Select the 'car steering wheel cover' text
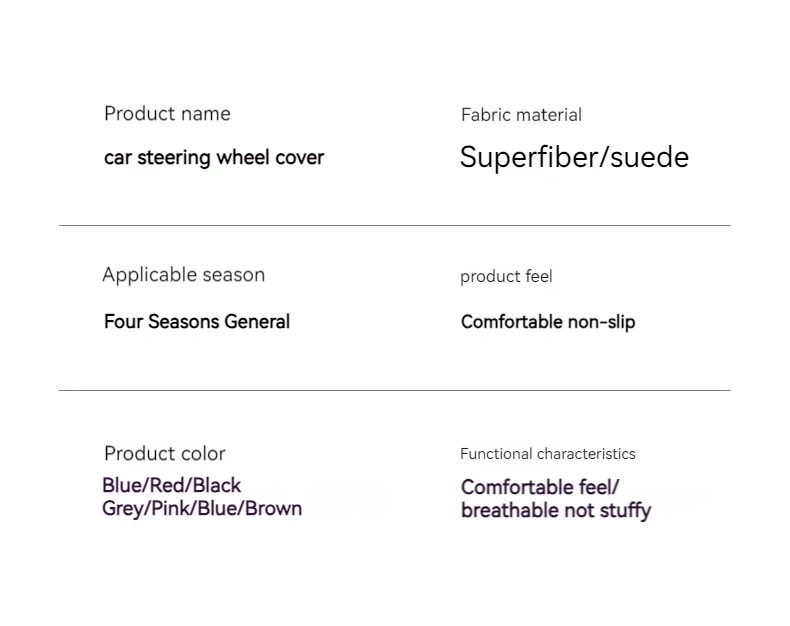790x626 pixels. [x=214, y=157]
